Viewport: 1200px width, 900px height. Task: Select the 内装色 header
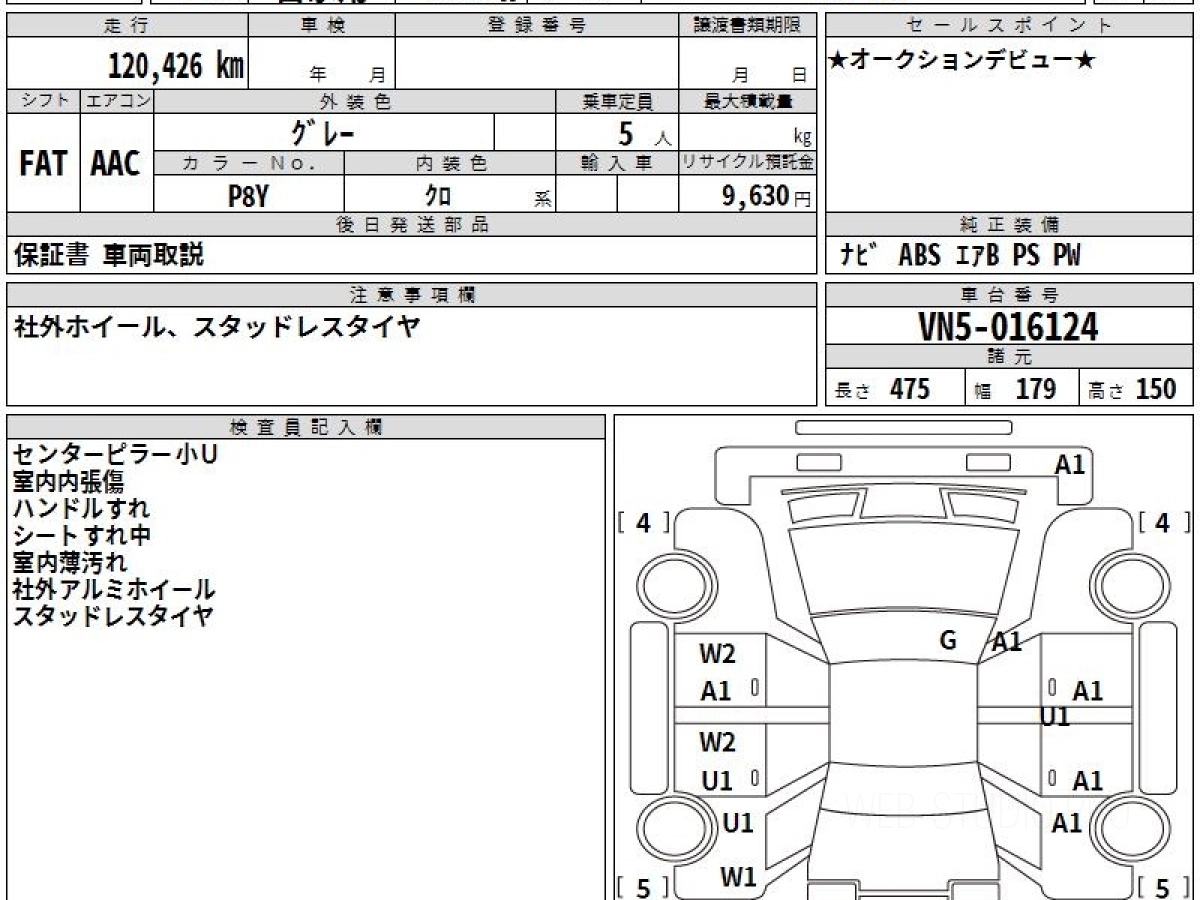click(450, 163)
